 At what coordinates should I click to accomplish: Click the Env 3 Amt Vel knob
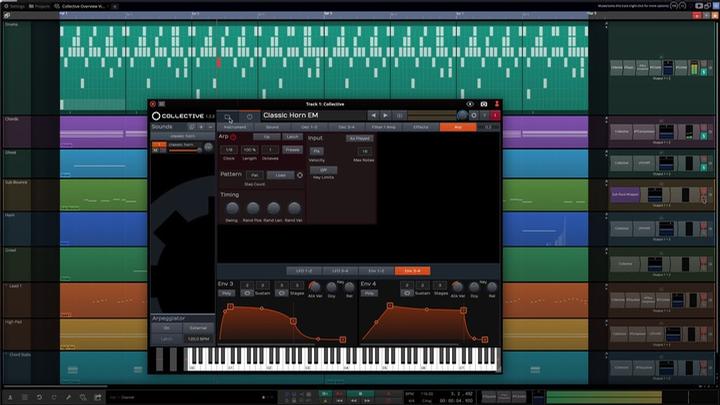[x=315, y=287]
